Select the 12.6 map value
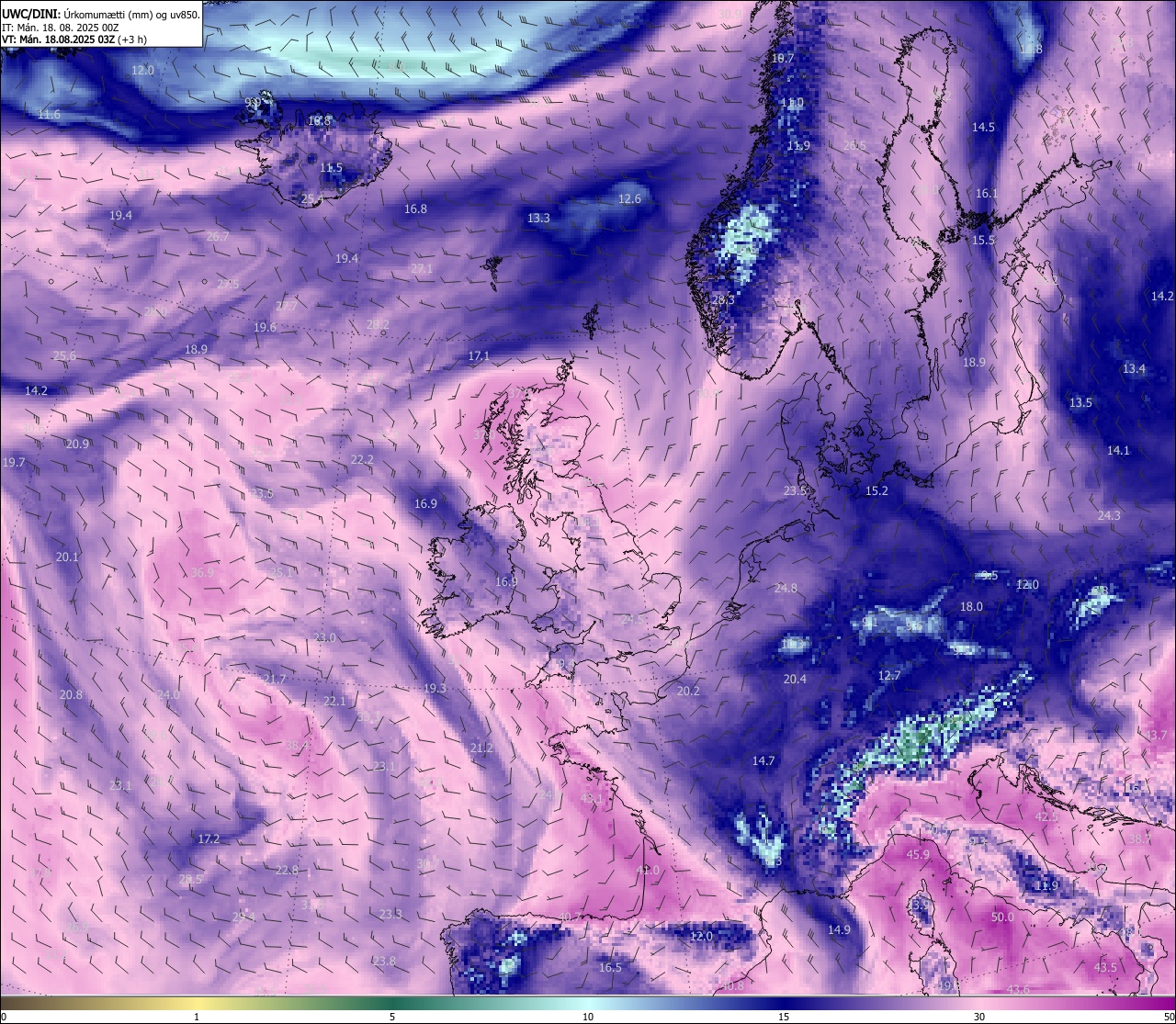The width and height of the screenshot is (1176, 1024). point(629,199)
